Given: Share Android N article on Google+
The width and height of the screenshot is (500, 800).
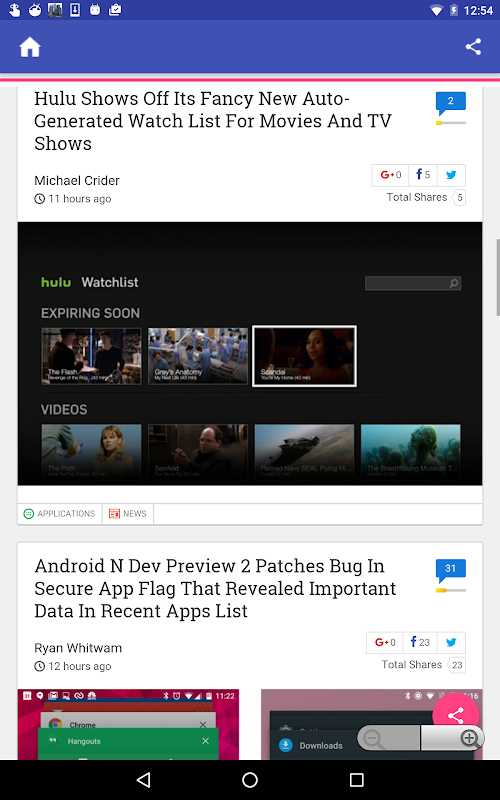Looking at the screenshot, I should tap(385, 642).
